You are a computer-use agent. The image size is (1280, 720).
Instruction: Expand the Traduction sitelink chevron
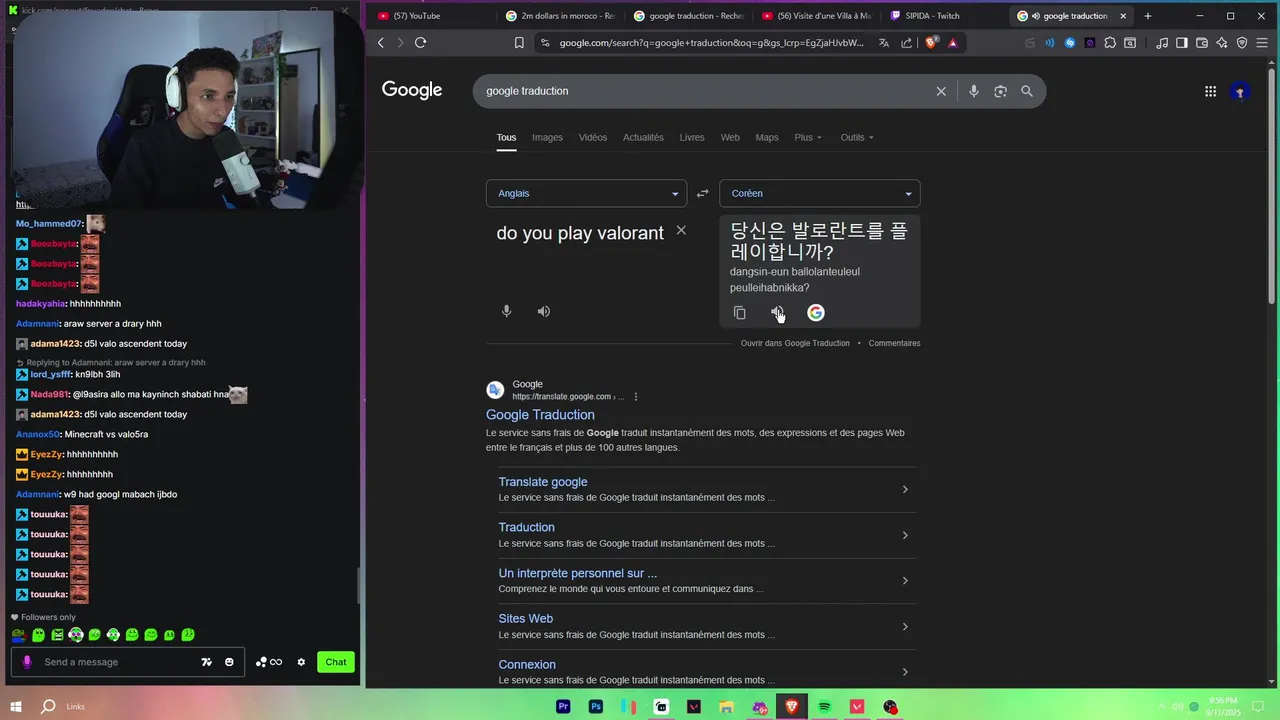click(905, 535)
